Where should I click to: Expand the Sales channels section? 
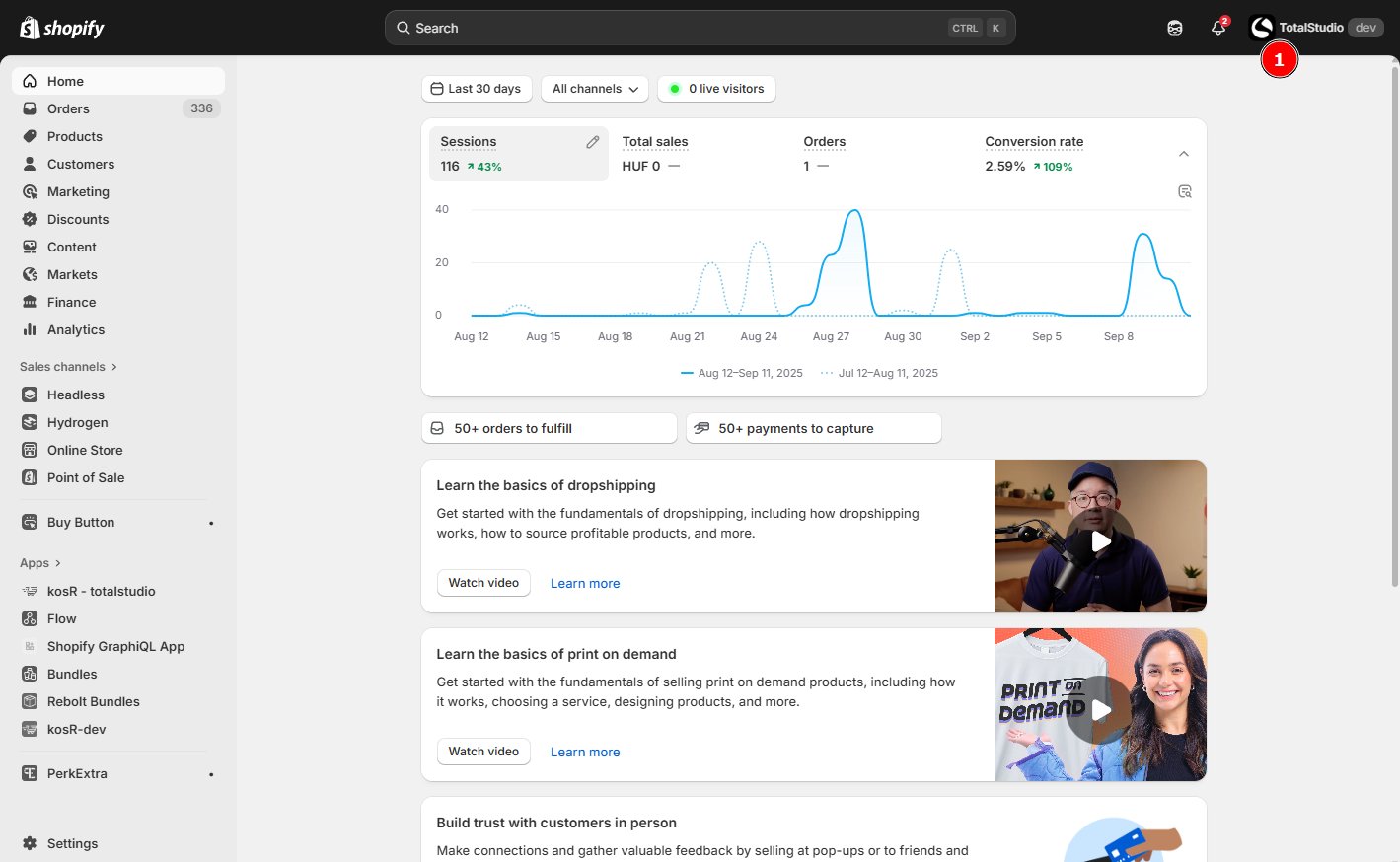[68, 367]
